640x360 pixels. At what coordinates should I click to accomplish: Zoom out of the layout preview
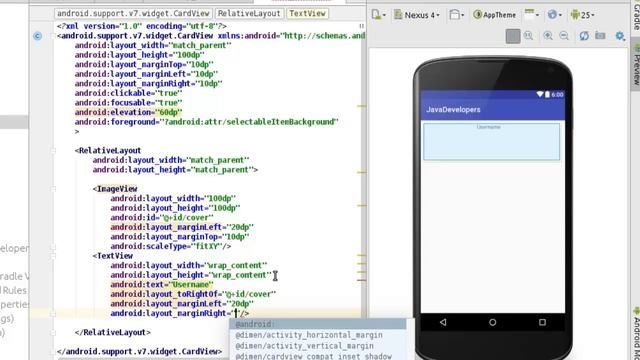pyautogui.click(x=564, y=36)
